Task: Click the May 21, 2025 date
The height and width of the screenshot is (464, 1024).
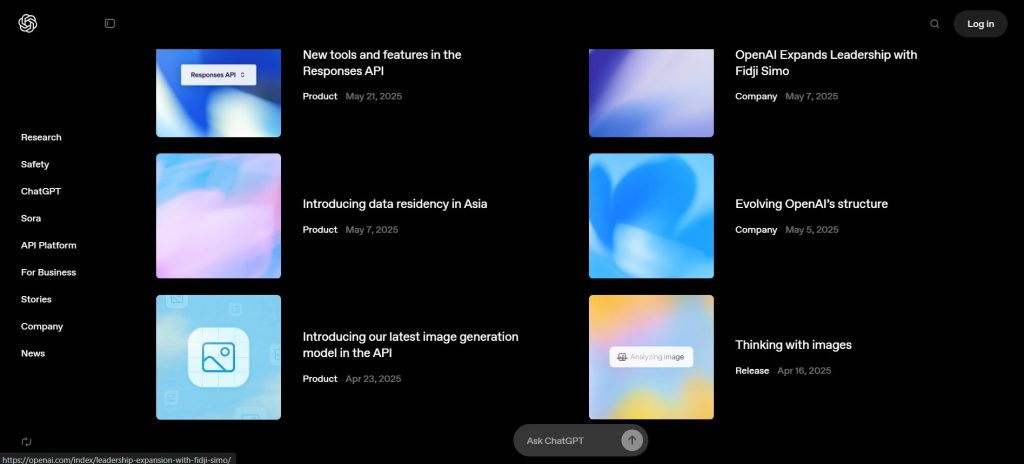Action: click(374, 97)
